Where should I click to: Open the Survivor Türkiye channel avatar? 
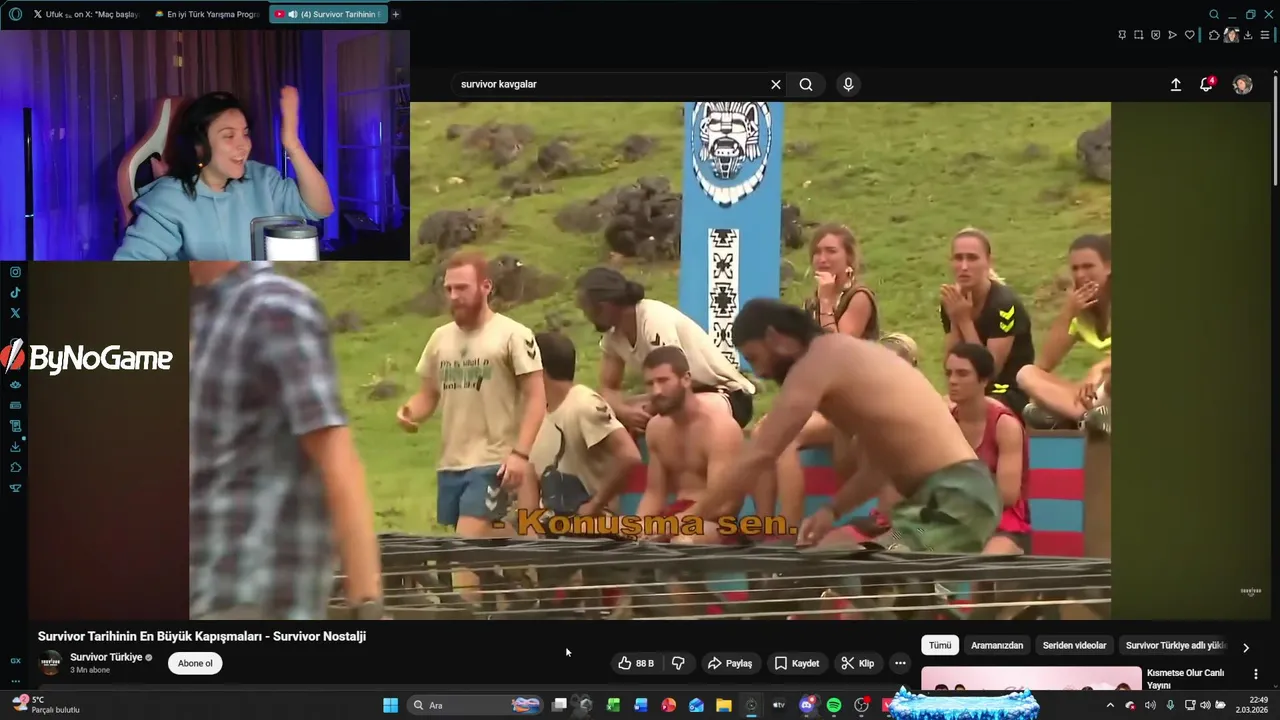pos(50,663)
